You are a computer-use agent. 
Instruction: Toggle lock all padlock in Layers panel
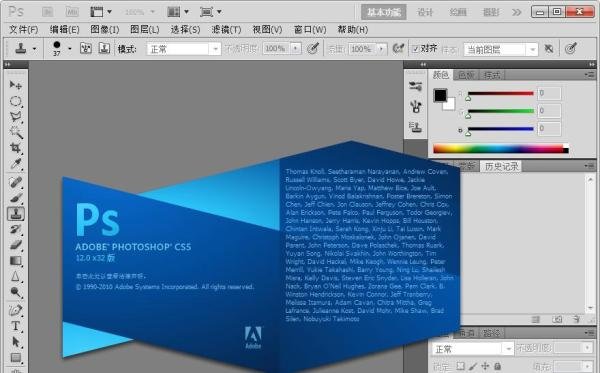pos(497,366)
